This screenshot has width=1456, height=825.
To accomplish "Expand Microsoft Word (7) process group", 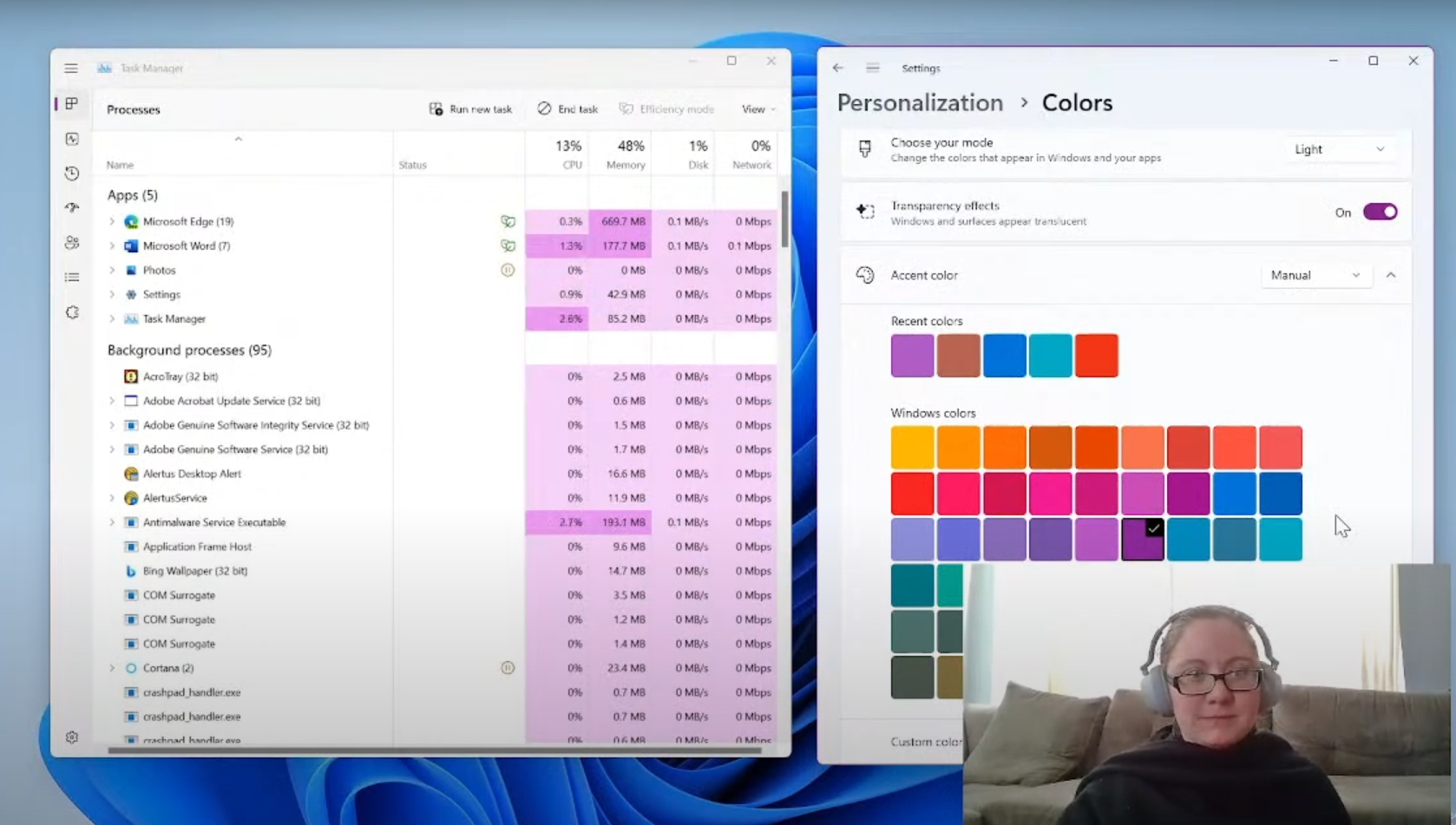I will click(x=112, y=246).
